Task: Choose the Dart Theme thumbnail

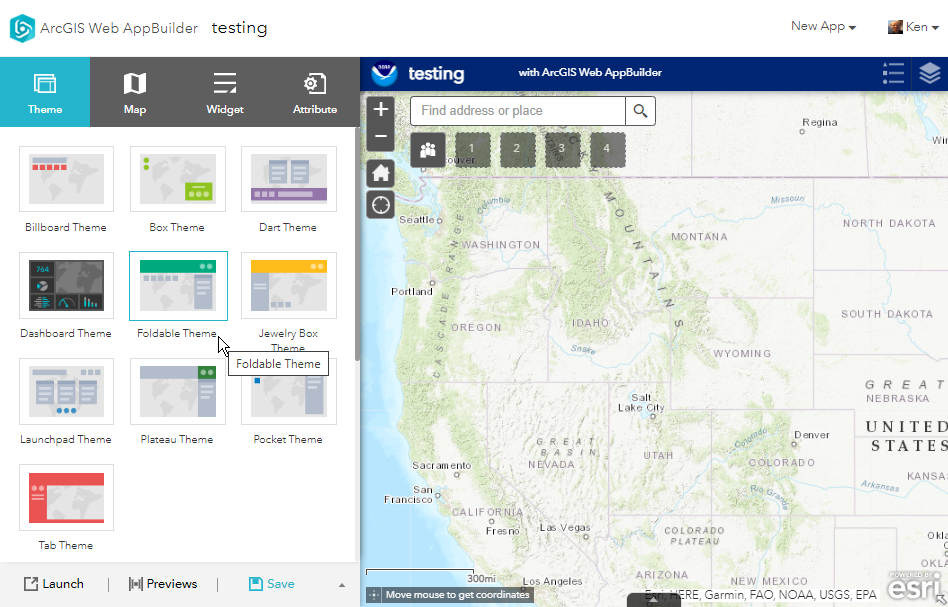Action: pyautogui.click(x=289, y=179)
